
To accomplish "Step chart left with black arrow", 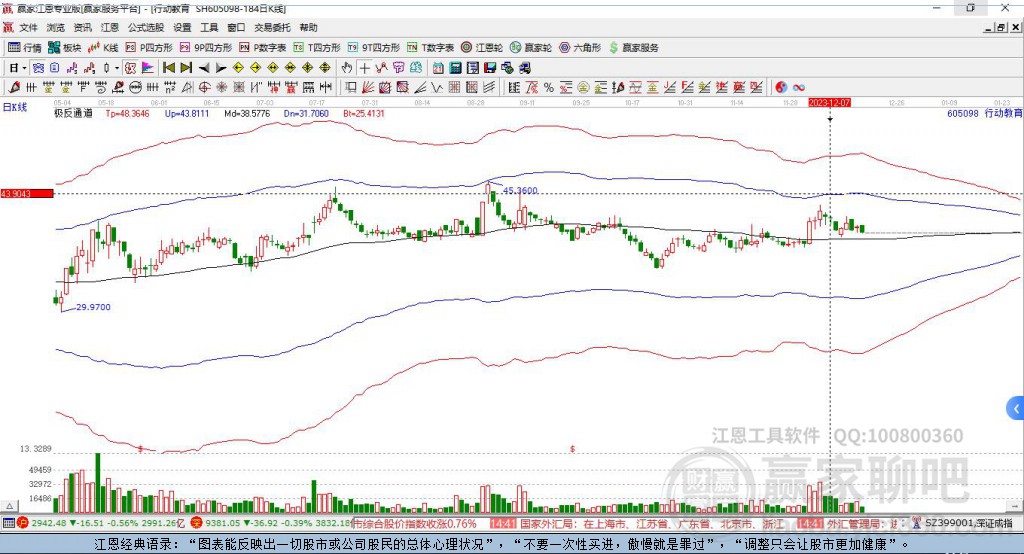I will point(204,68).
